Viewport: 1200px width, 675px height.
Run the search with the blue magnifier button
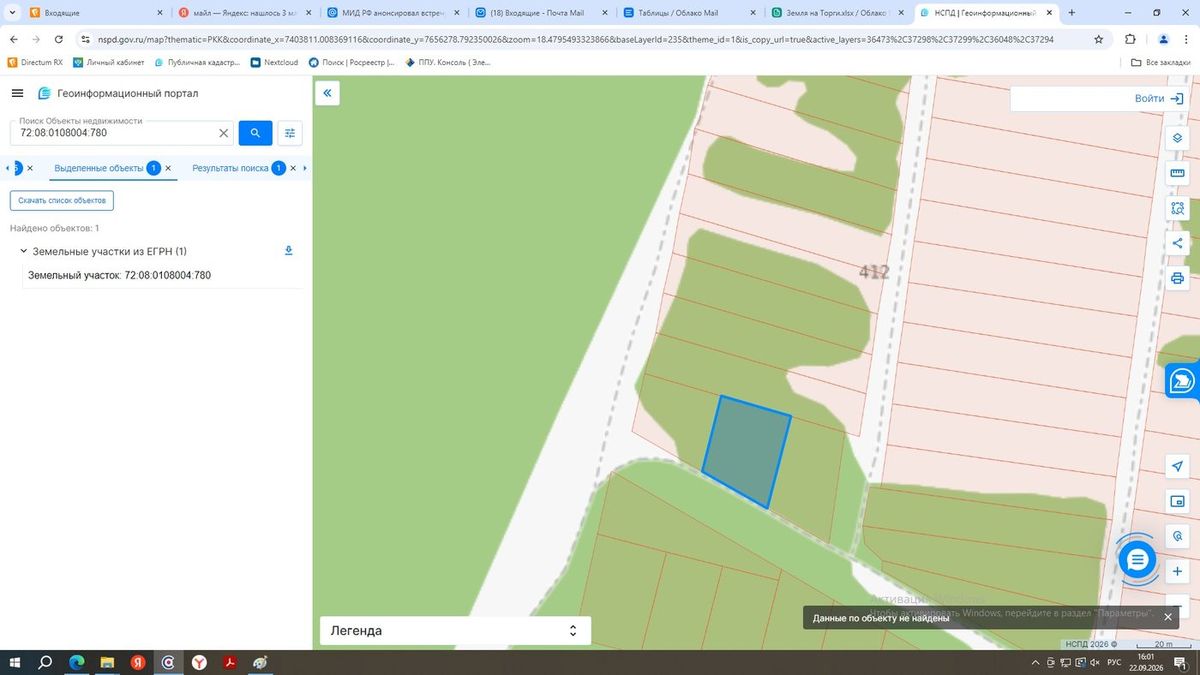coord(255,132)
